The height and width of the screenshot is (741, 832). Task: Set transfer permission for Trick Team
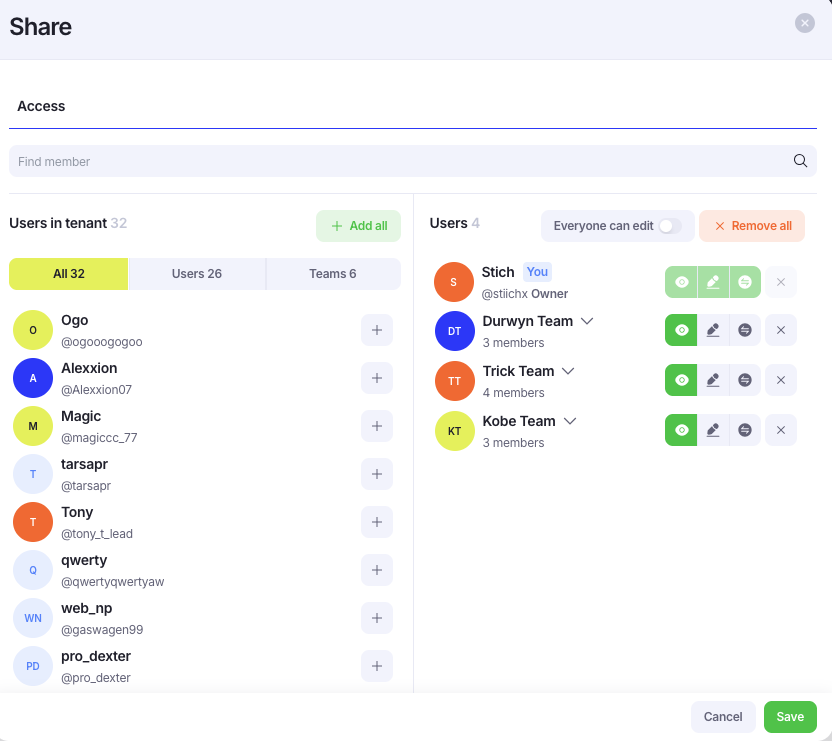tap(745, 380)
